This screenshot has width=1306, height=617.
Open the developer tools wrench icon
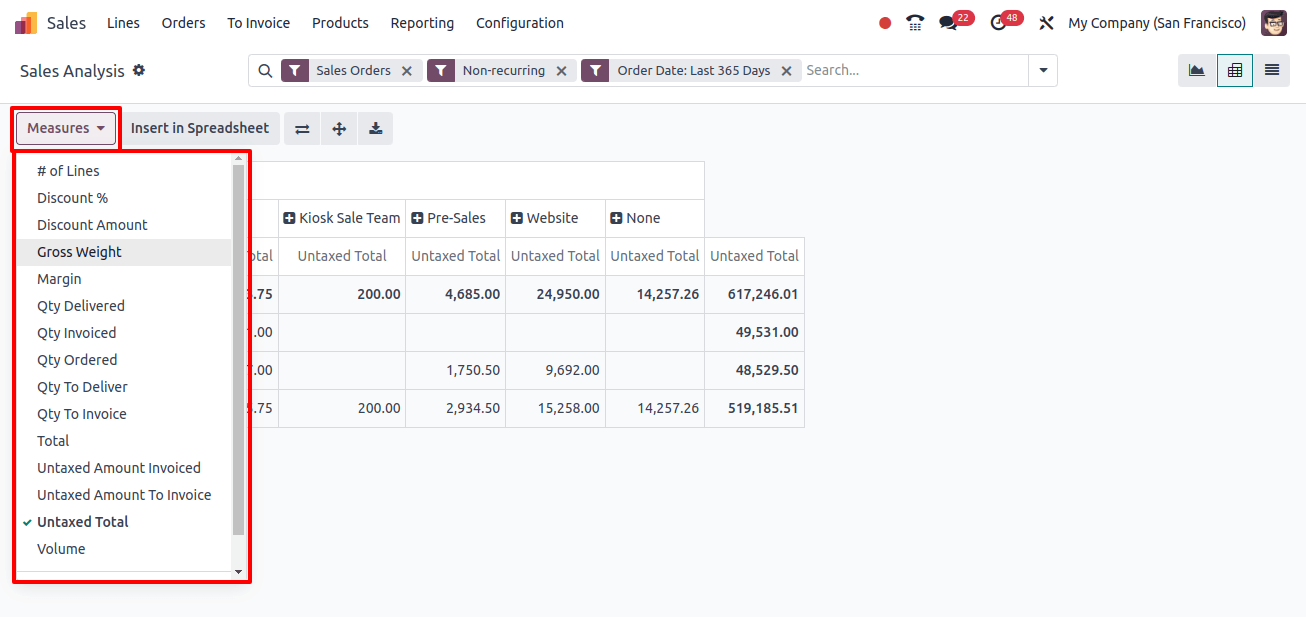click(x=1046, y=23)
